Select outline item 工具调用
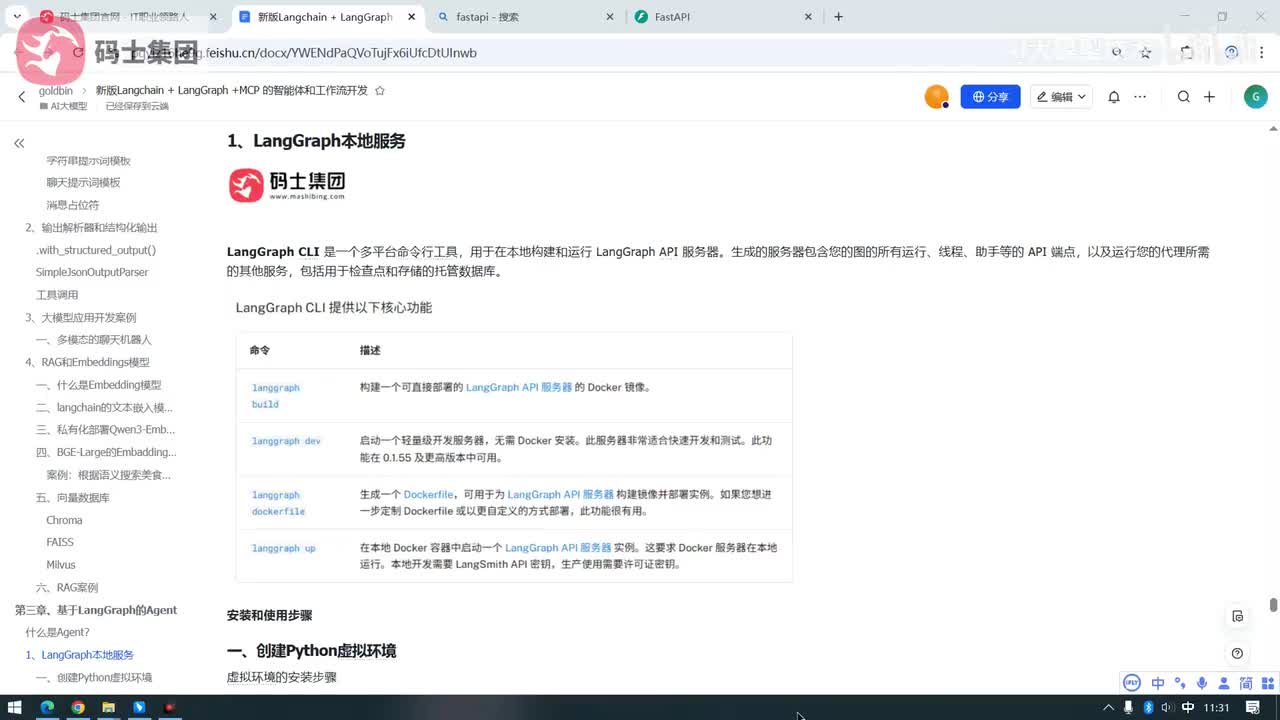 (57, 295)
